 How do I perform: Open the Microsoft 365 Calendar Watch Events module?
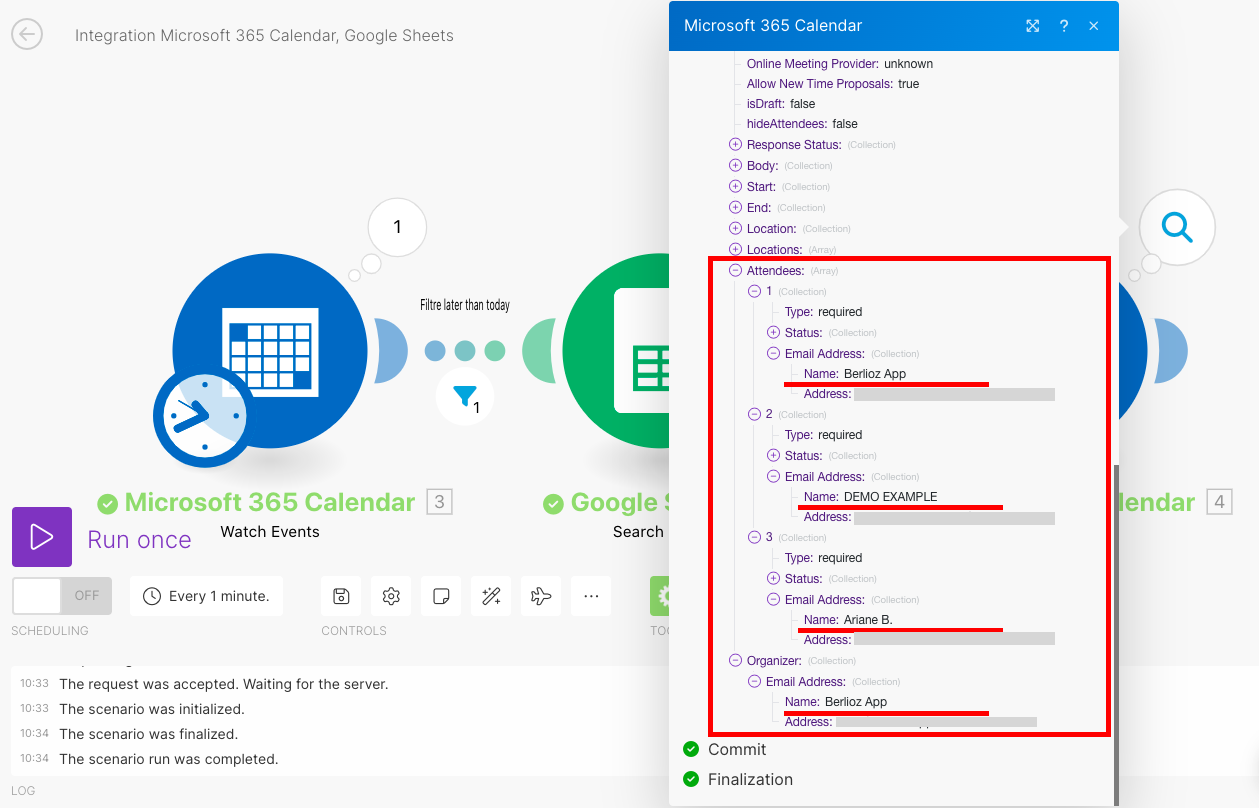pyautogui.click(x=270, y=350)
